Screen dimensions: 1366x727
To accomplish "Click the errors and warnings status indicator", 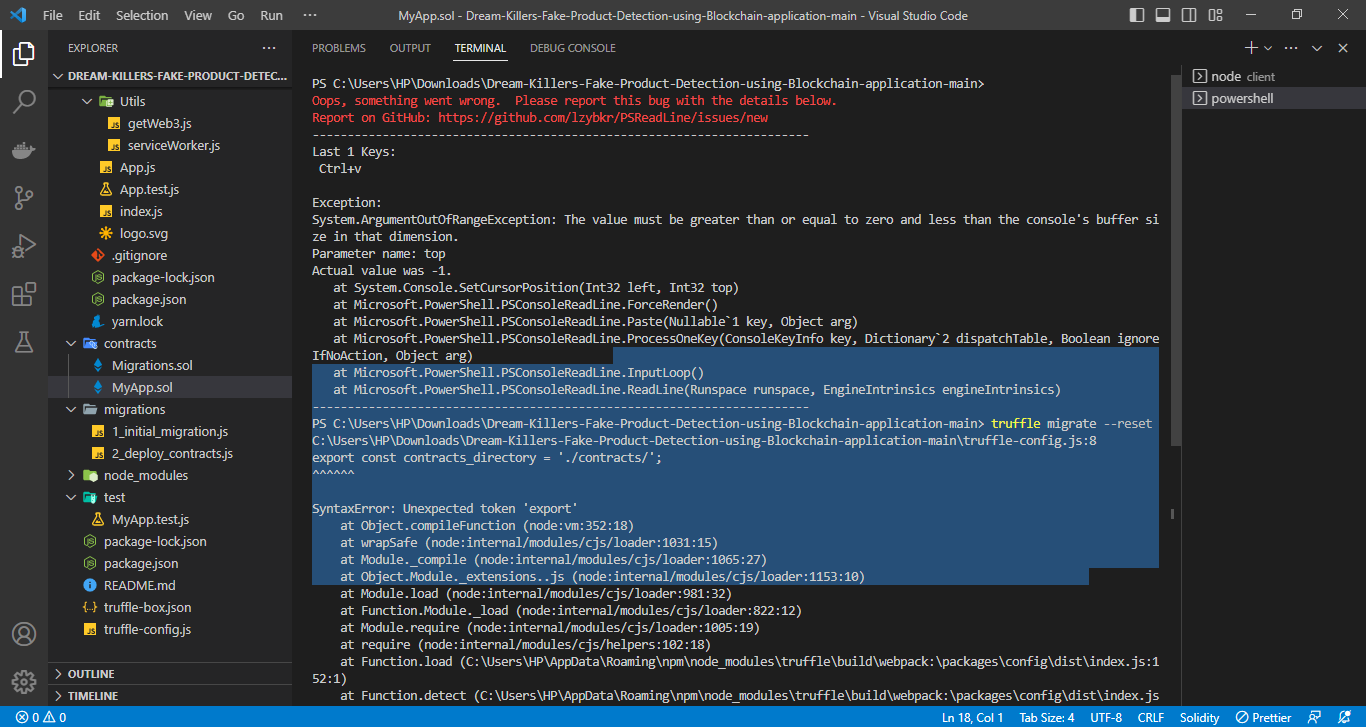I will click(x=41, y=717).
